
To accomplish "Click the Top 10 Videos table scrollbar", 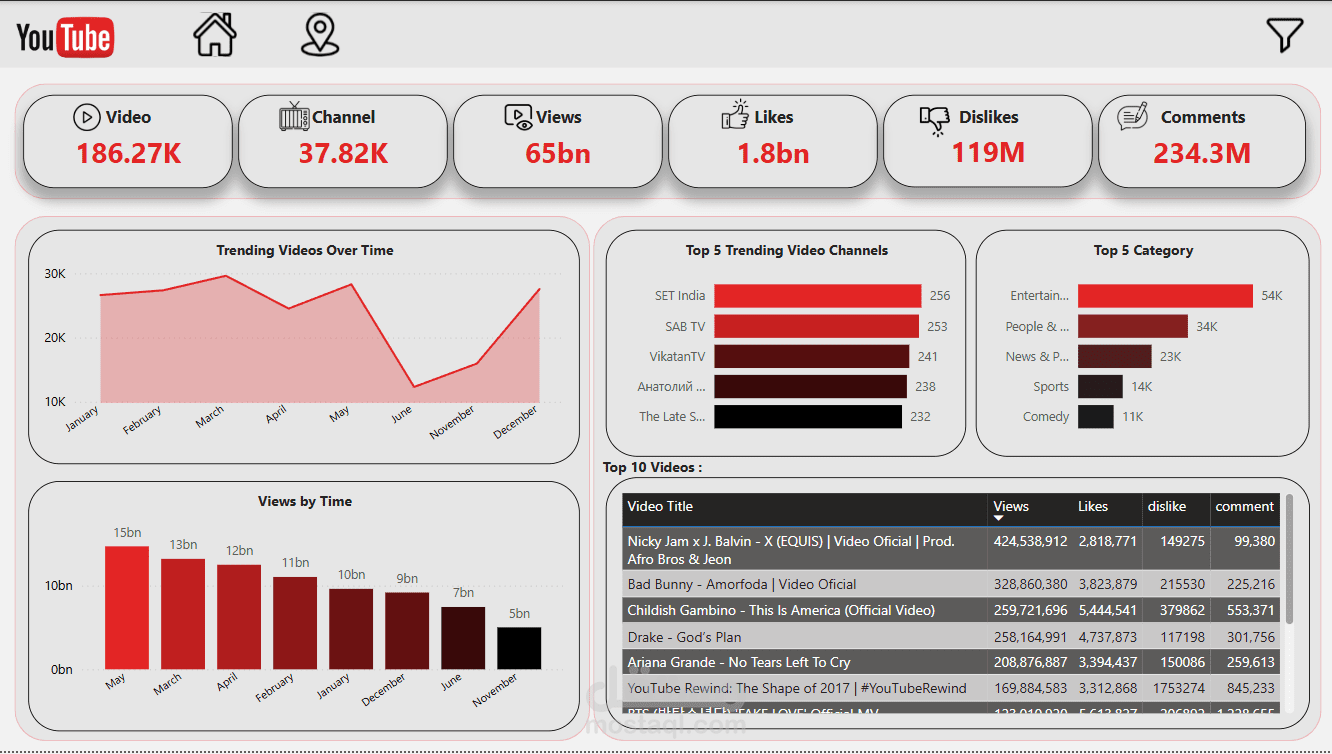I will click(x=1289, y=557).
